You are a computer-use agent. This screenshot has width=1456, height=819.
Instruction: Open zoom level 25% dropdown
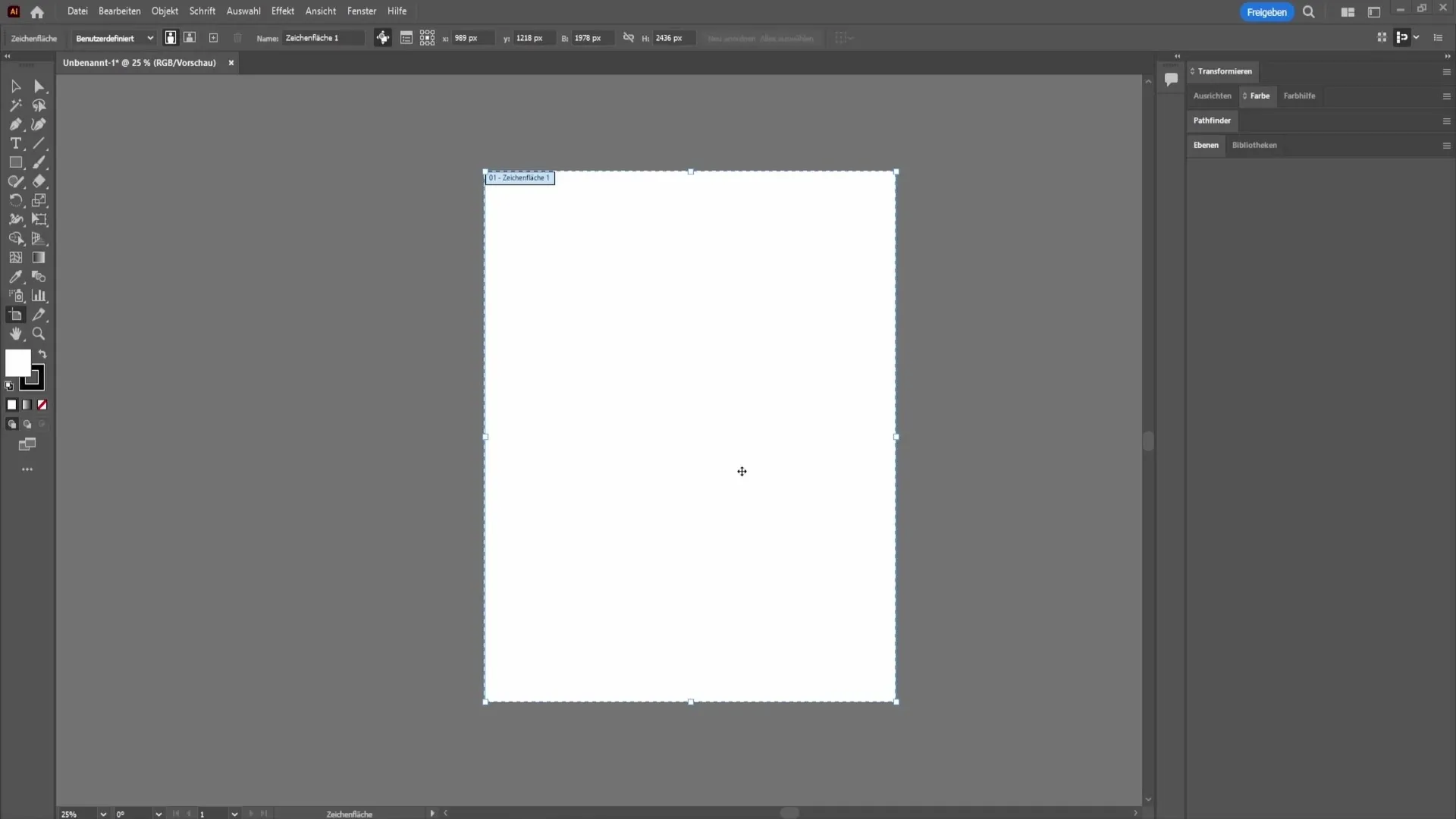(x=103, y=814)
